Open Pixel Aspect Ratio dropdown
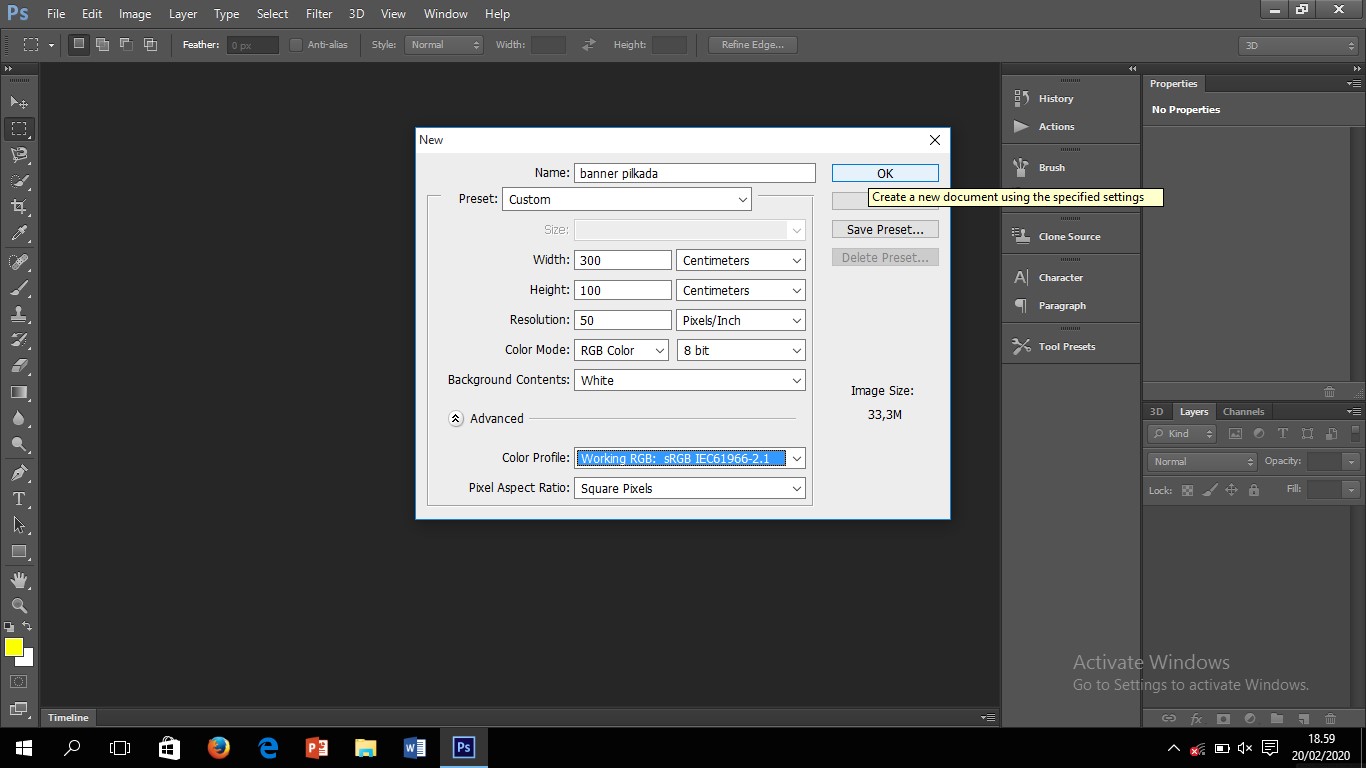The height and width of the screenshot is (768, 1366). coord(690,488)
